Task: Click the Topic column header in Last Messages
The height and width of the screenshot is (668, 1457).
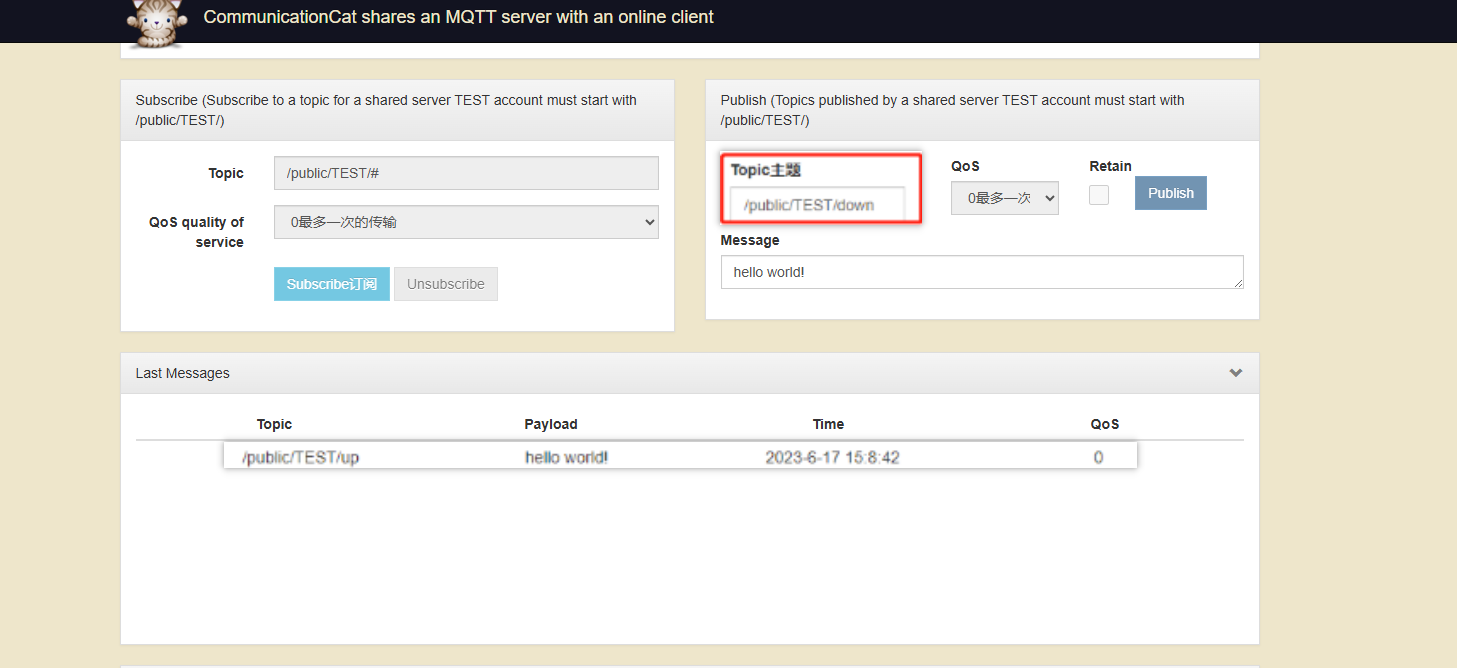Action: [x=274, y=424]
